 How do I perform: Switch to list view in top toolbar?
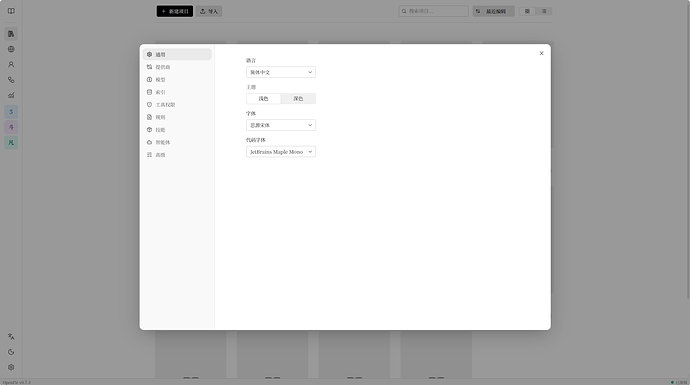[x=544, y=11]
